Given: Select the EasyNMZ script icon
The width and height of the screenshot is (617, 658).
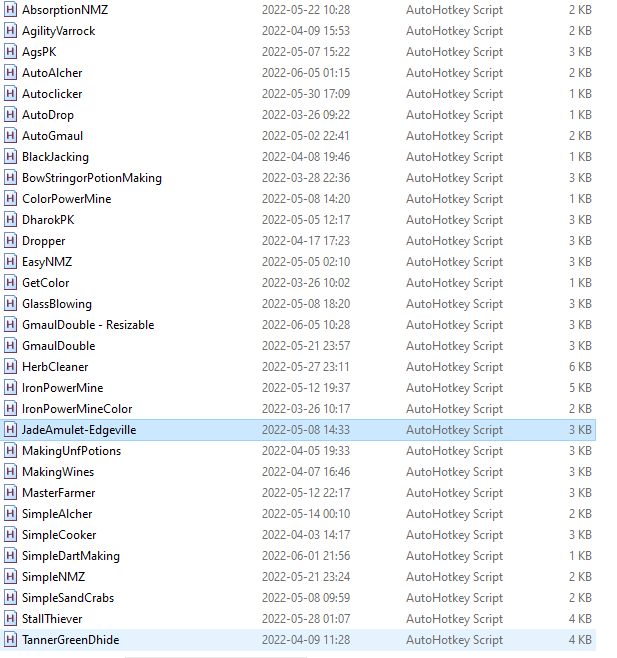Looking at the screenshot, I should (x=10, y=261).
